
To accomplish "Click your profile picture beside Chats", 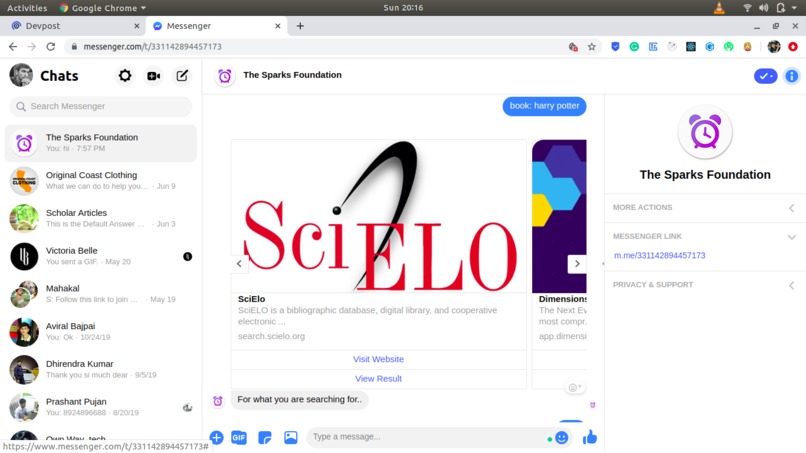I will tap(21, 76).
